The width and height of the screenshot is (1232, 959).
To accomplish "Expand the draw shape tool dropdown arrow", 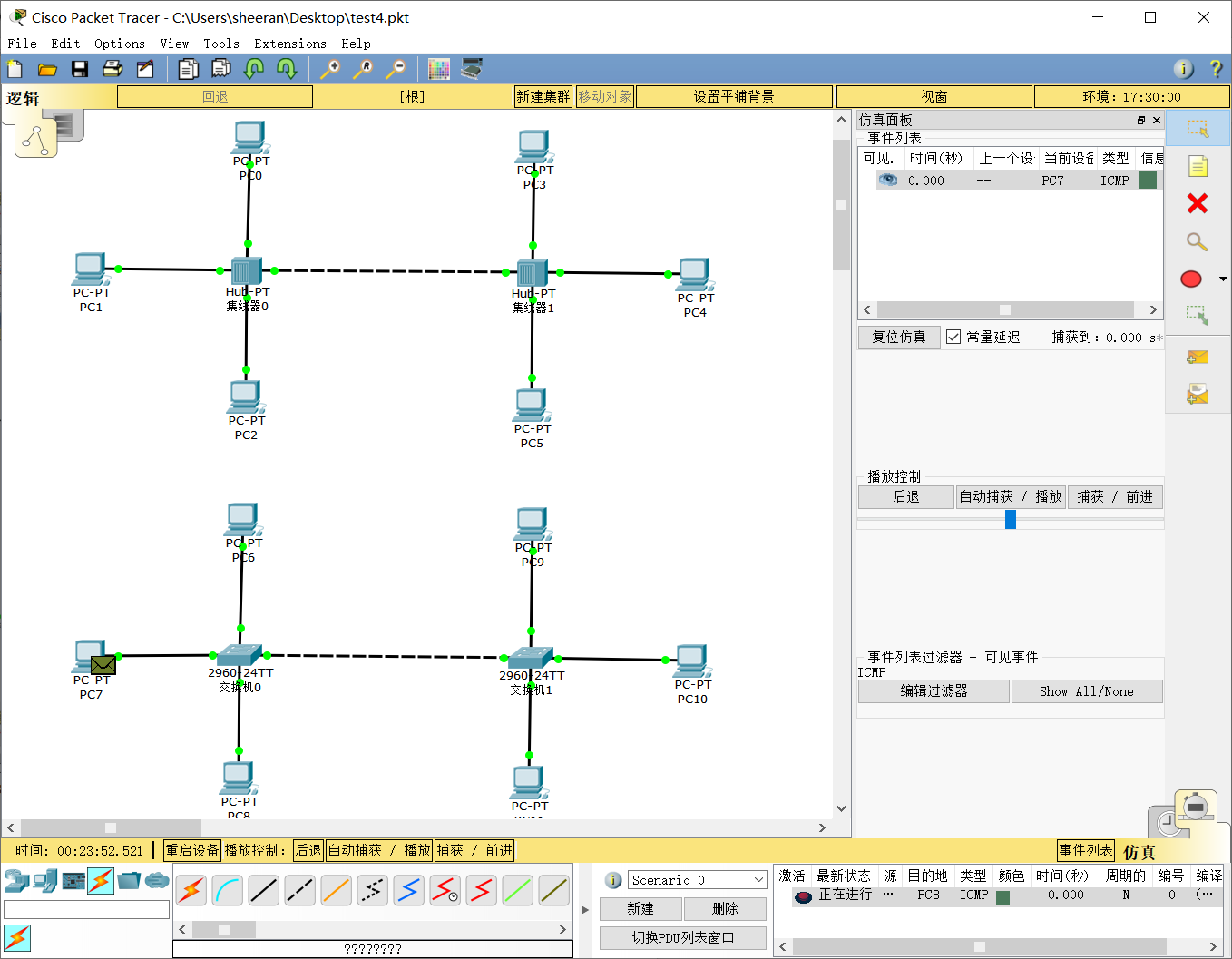I will point(1223,279).
